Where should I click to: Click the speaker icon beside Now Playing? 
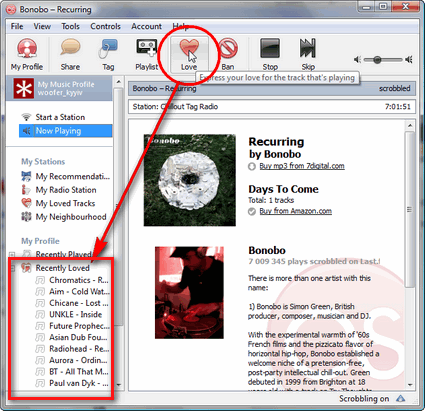tap(27, 131)
